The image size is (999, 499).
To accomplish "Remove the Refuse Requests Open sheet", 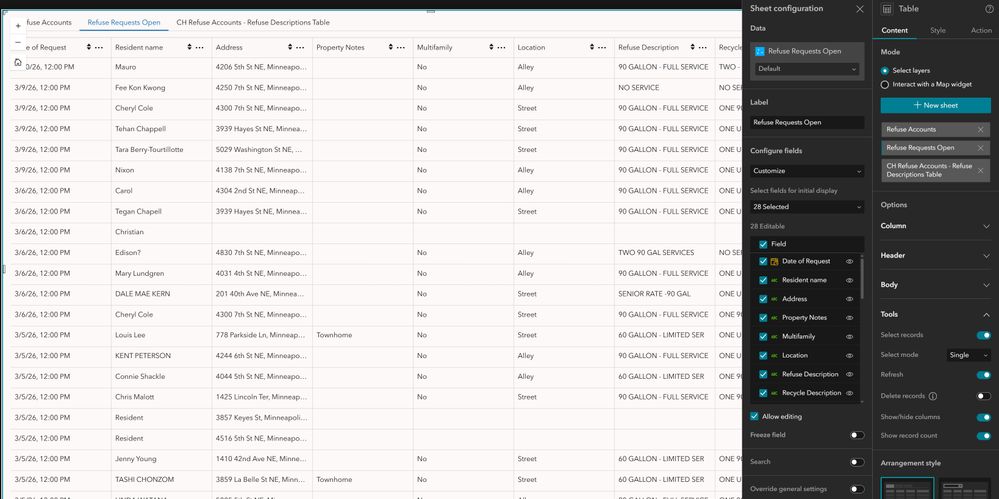I will point(981,148).
